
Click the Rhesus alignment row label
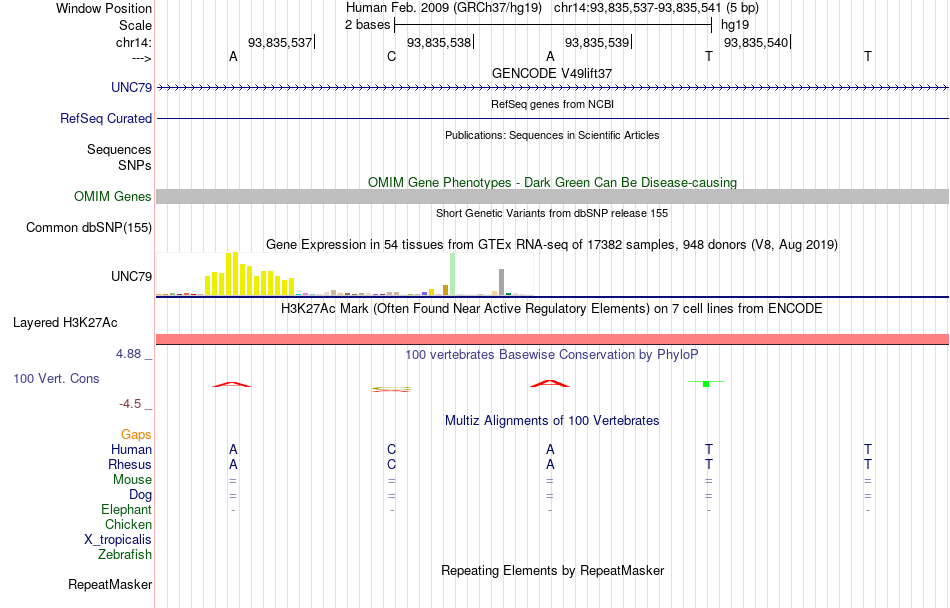pyautogui.click(x=130, y=464)
